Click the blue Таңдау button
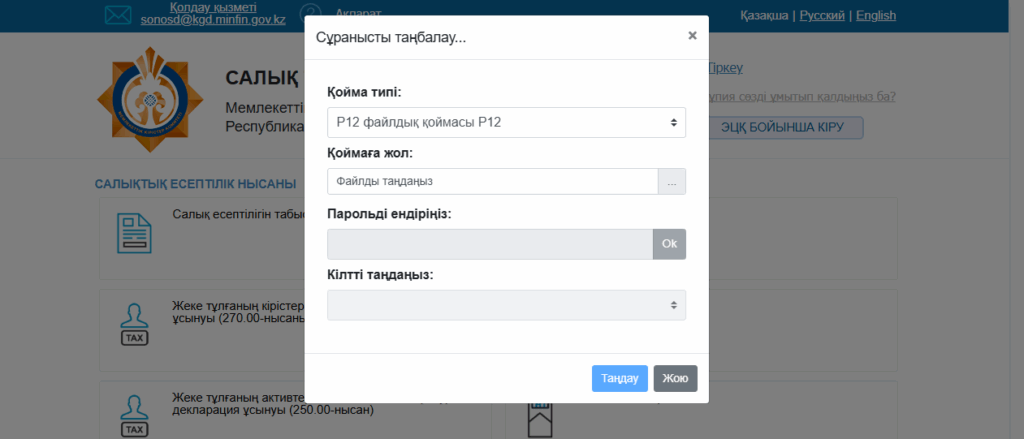 click(620, 378)
